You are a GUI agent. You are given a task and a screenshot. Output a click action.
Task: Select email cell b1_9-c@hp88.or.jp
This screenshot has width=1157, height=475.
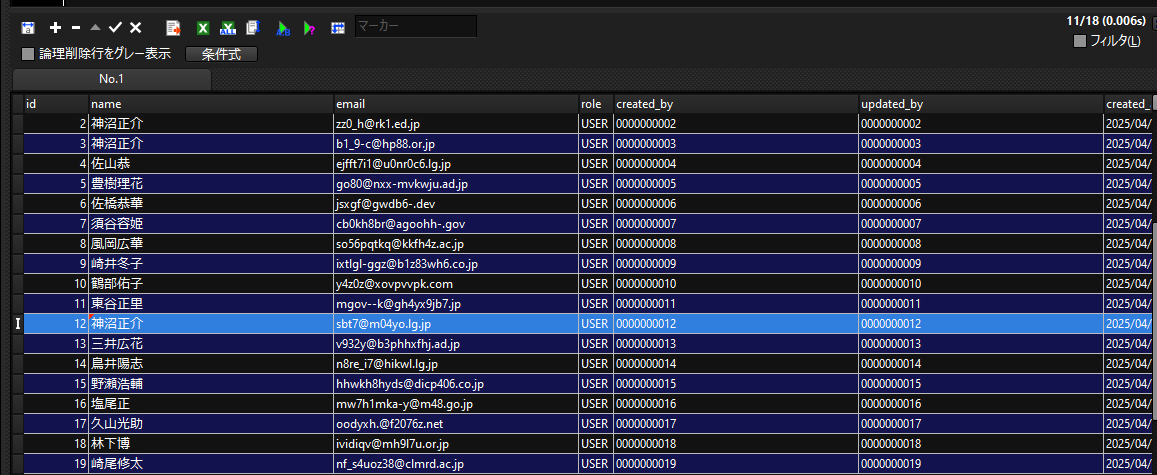click(456, 144)
